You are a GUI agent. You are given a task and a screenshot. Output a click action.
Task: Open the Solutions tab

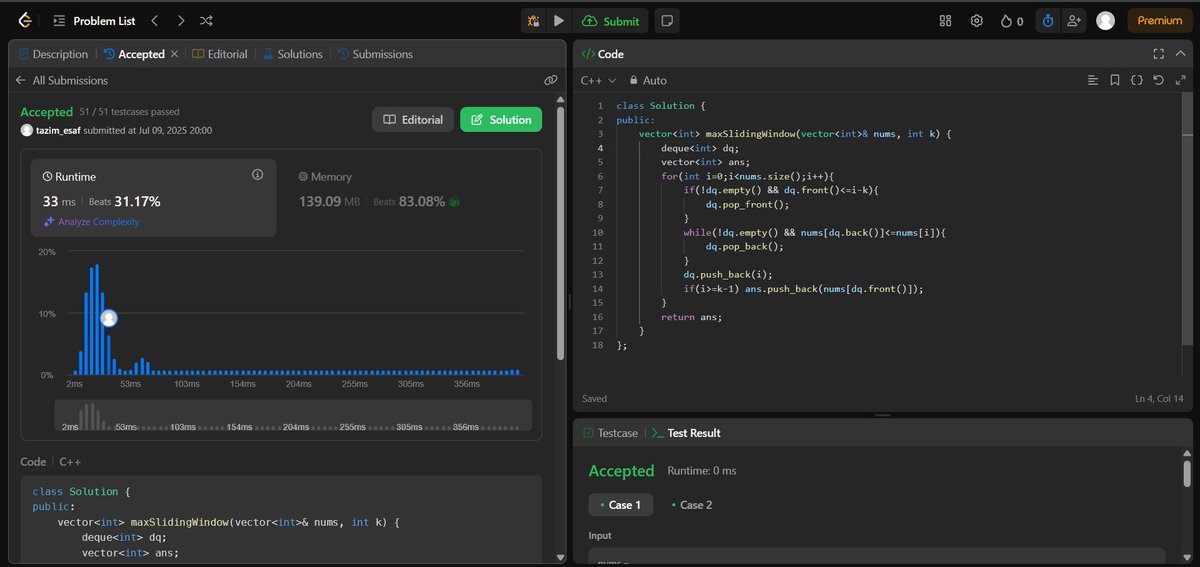293,54
